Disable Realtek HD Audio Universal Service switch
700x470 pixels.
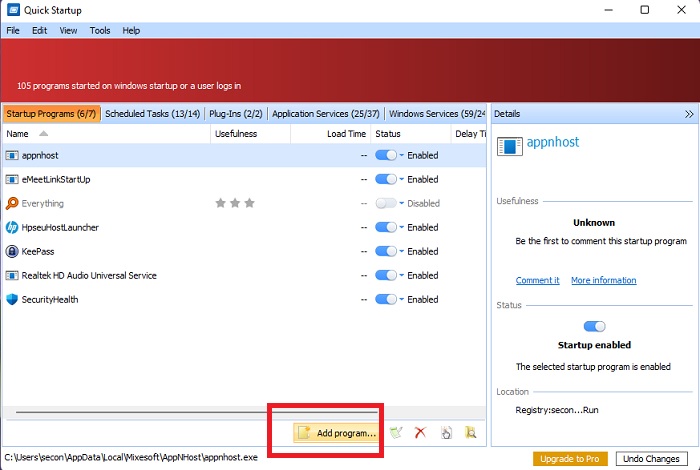coord(386,275)
